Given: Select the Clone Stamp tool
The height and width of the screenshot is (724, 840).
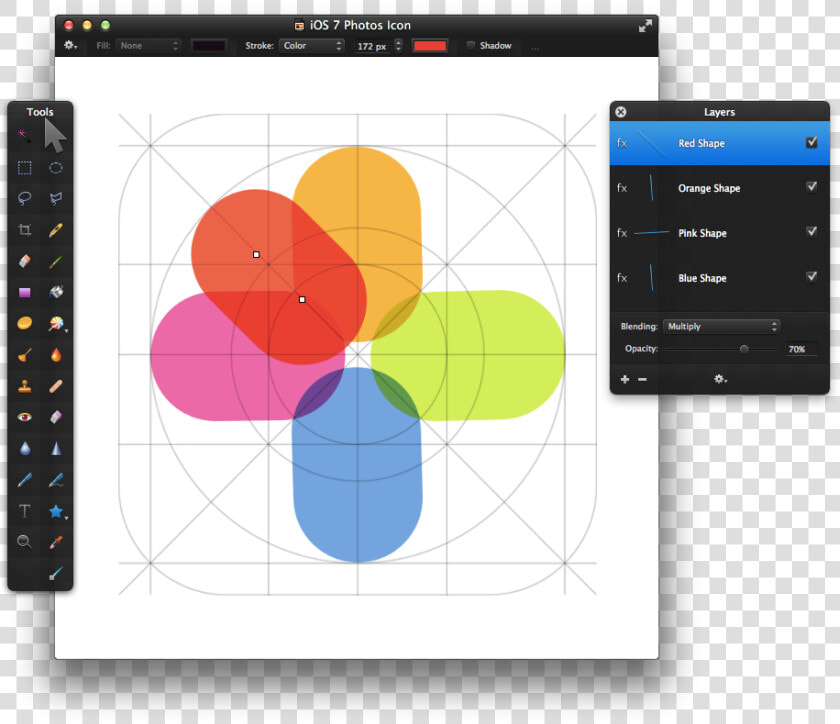Looking at the screenshot, I should [24, 386].
